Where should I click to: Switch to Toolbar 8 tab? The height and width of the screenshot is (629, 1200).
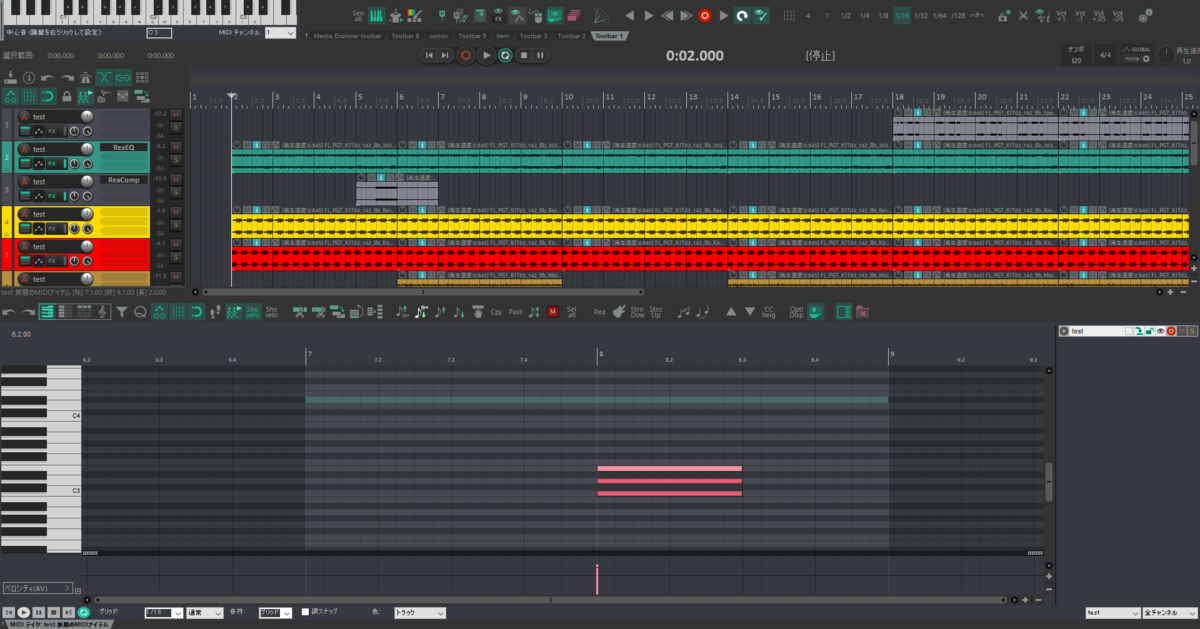[x=405, y=36]
